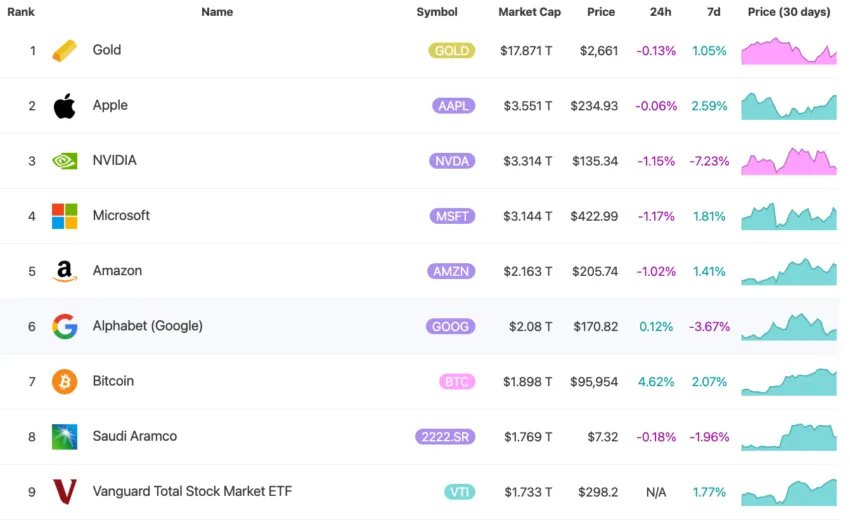Click the Vanguard logo icon
This screenshot has width=850, height=520.
click(x=64, y=492)
